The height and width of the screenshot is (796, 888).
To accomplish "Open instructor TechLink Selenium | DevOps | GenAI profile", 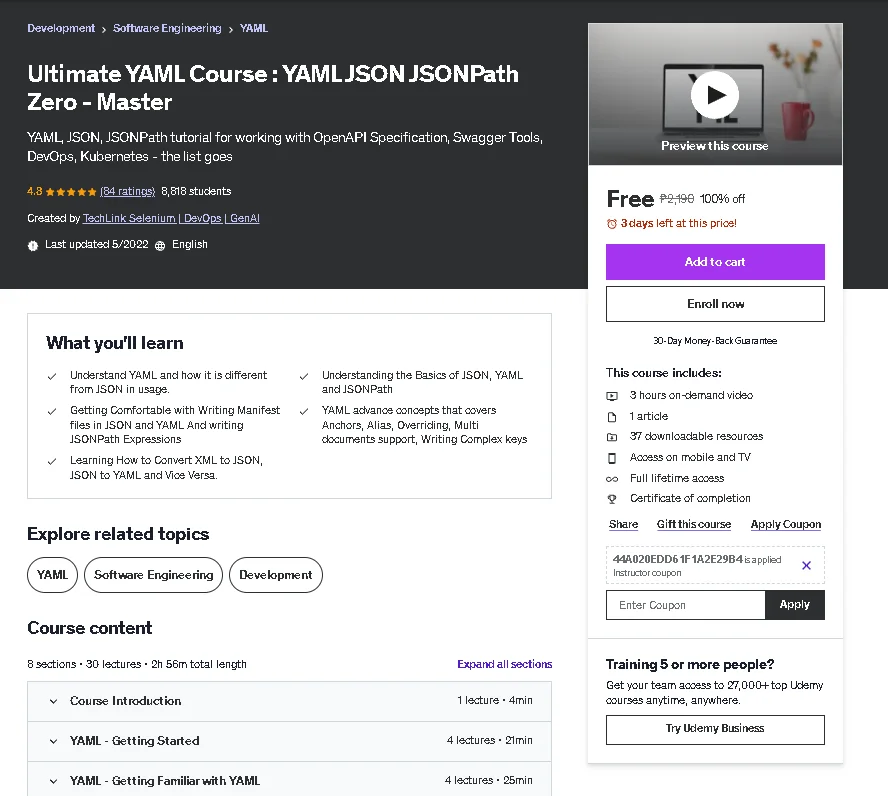I will pyautogui.click(x=171, y=218).
